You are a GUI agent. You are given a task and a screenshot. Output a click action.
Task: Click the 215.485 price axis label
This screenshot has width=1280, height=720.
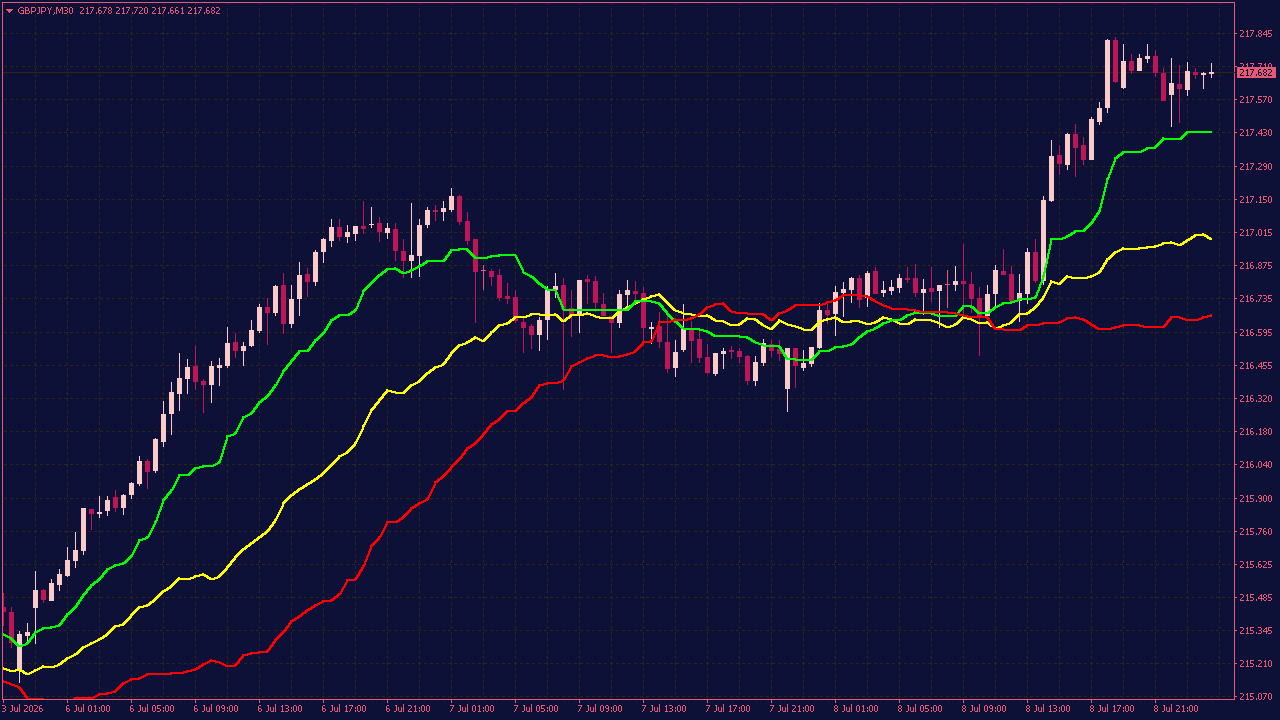click(1255, 598)
